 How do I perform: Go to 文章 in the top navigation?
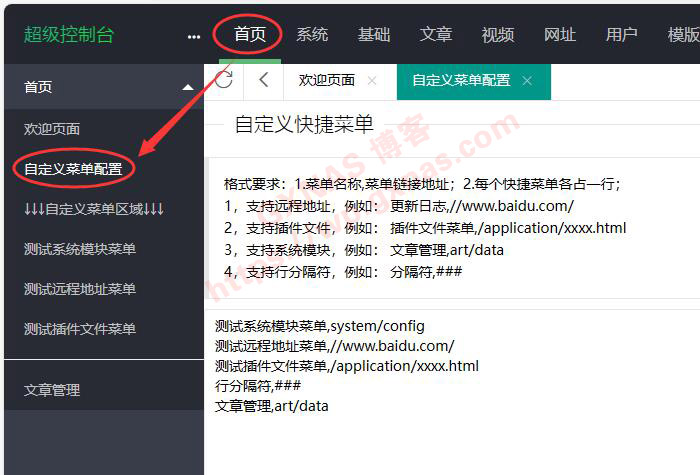tap(436, 35)
